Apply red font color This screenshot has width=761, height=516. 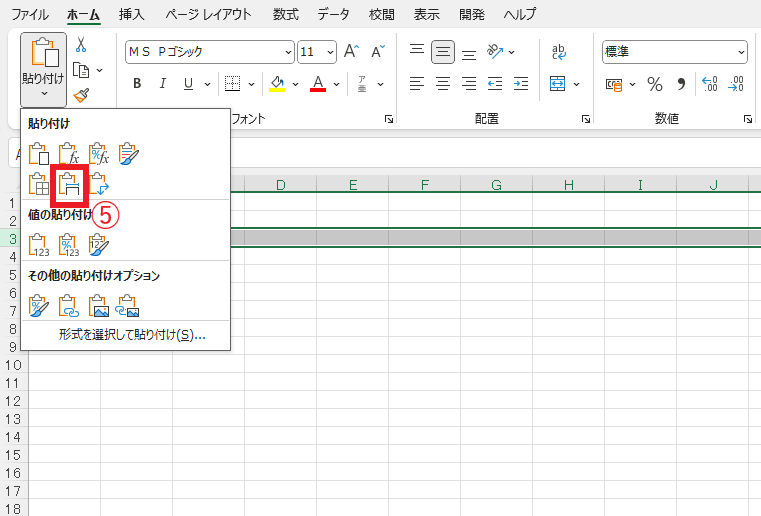point(318,84)
